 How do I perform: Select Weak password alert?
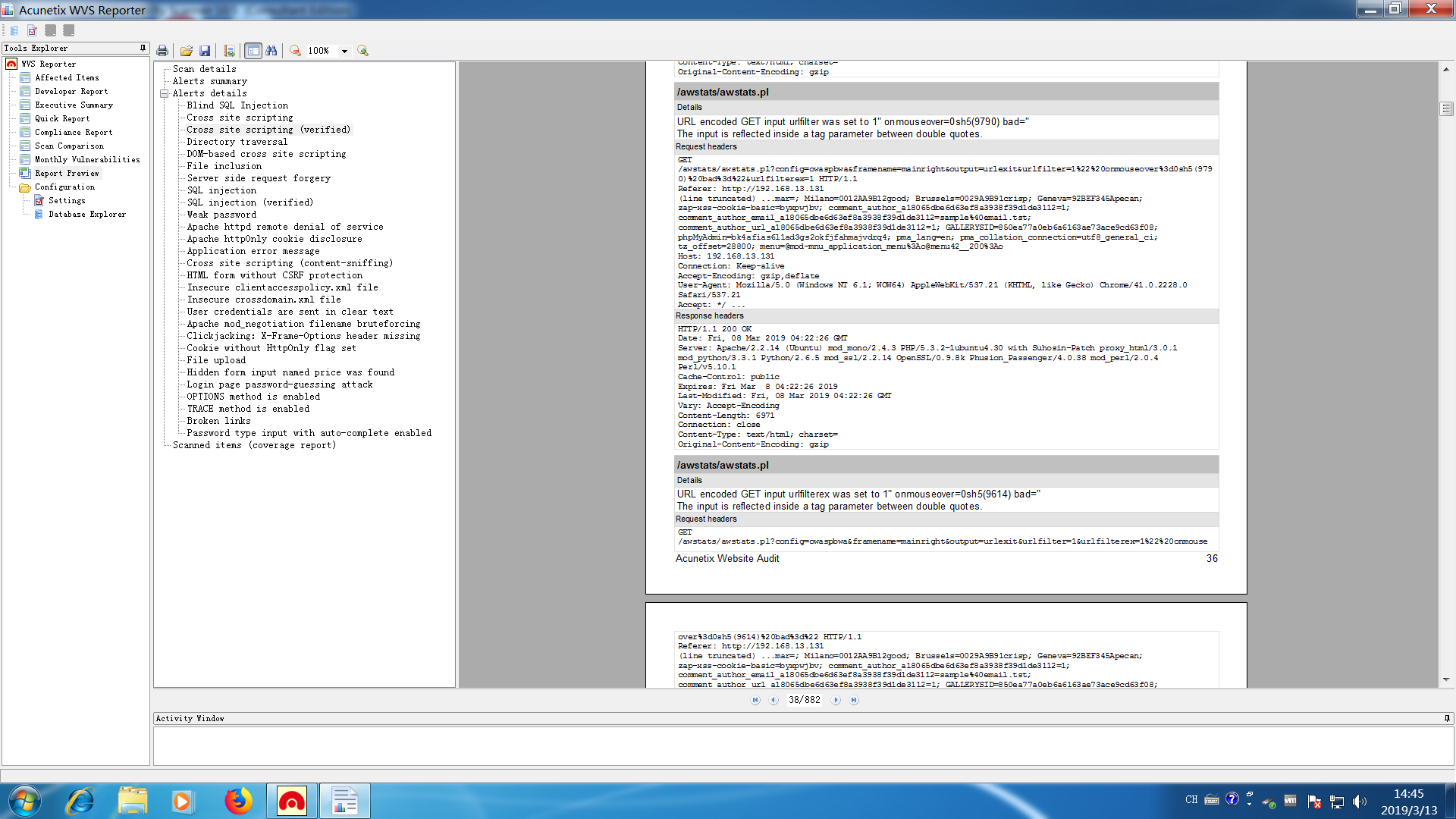(x=221, y=215)
